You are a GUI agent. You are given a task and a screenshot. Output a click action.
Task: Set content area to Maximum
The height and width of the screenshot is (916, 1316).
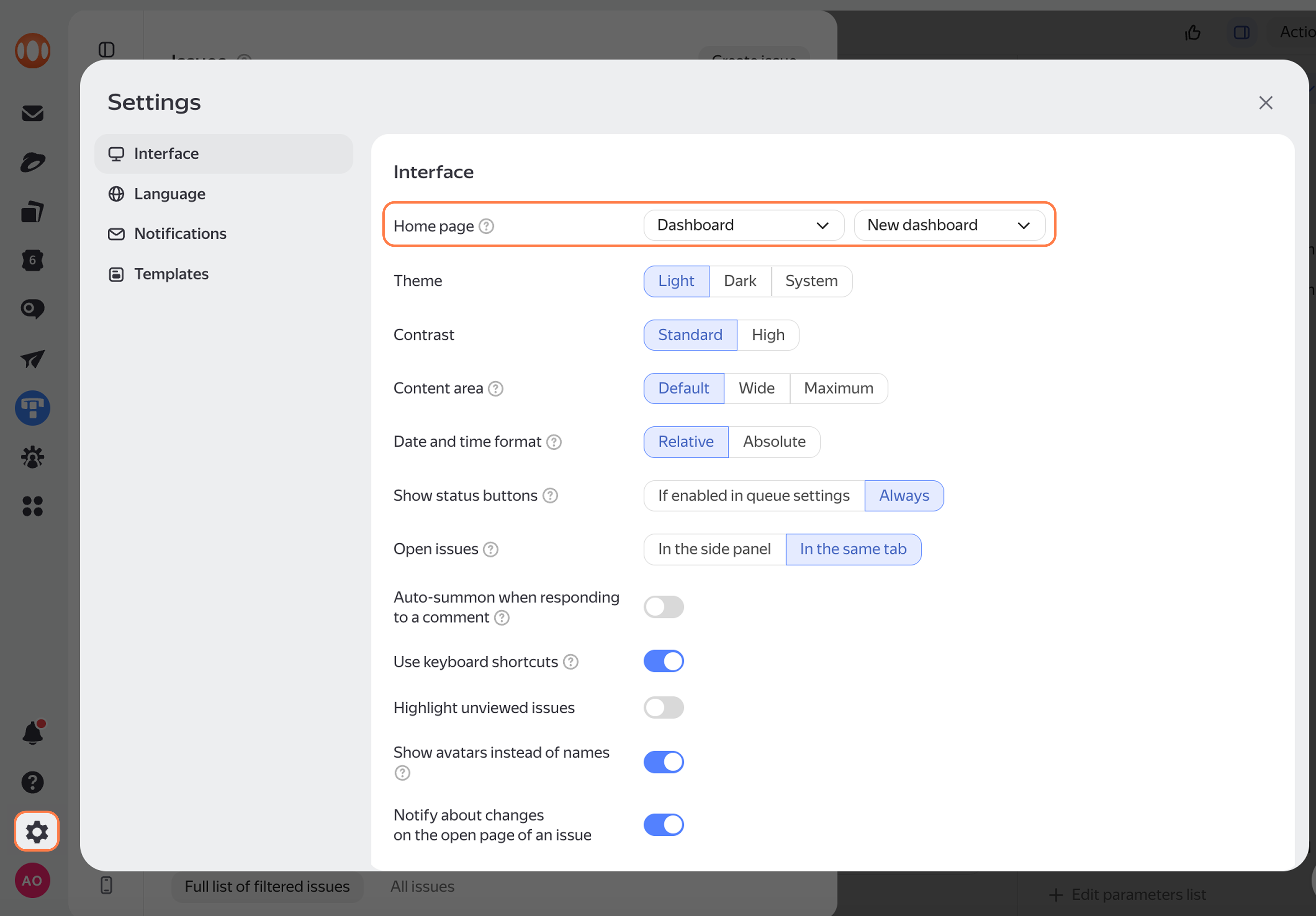(x=839, y=388)
